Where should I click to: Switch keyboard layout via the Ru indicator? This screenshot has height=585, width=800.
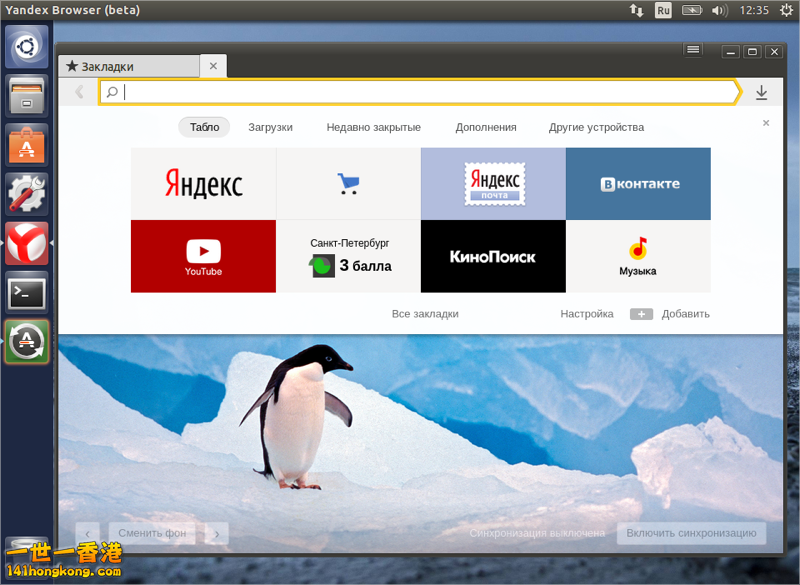click(663, 10)
